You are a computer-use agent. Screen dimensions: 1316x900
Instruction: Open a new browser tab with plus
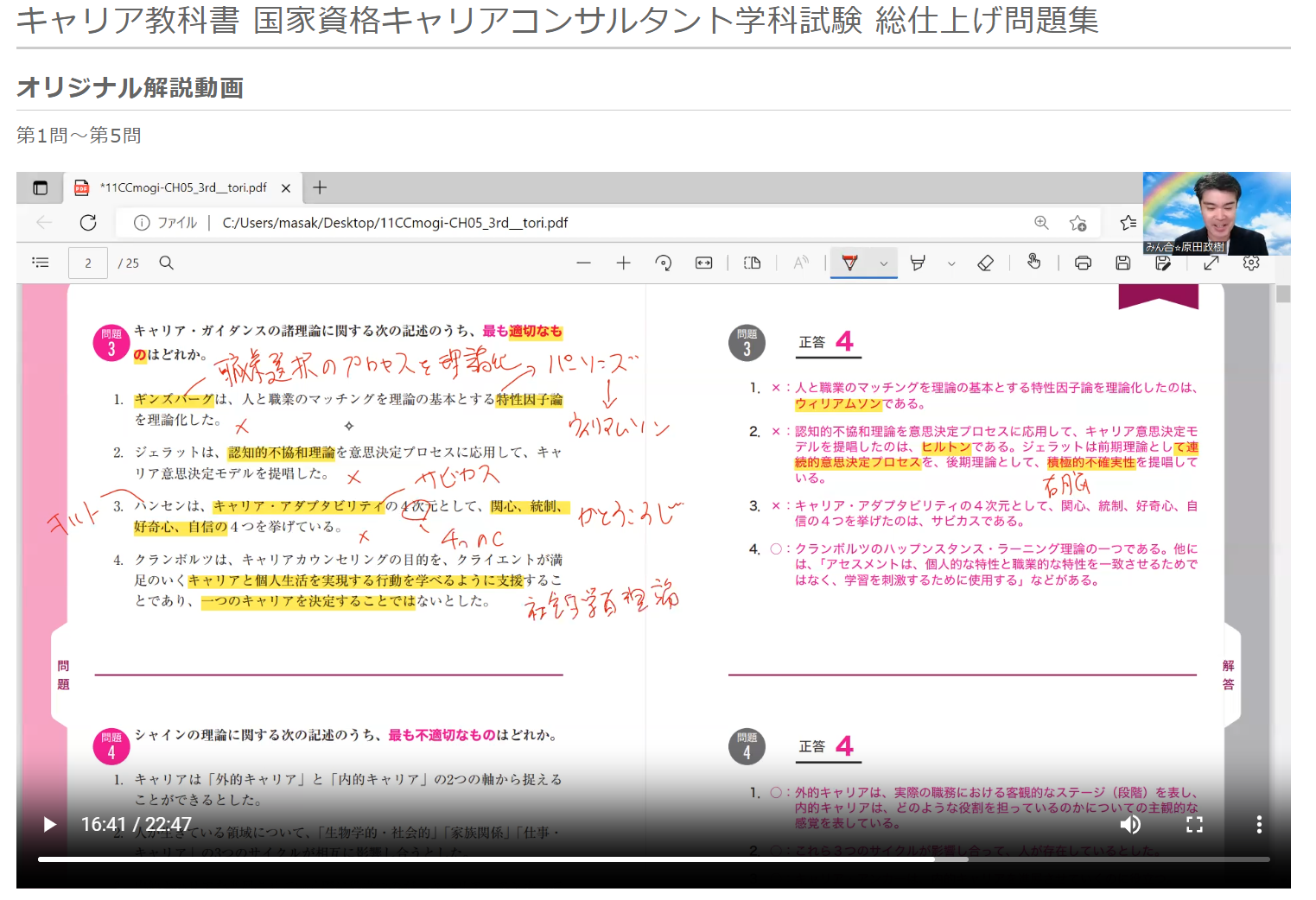click(x=320, y=187)
